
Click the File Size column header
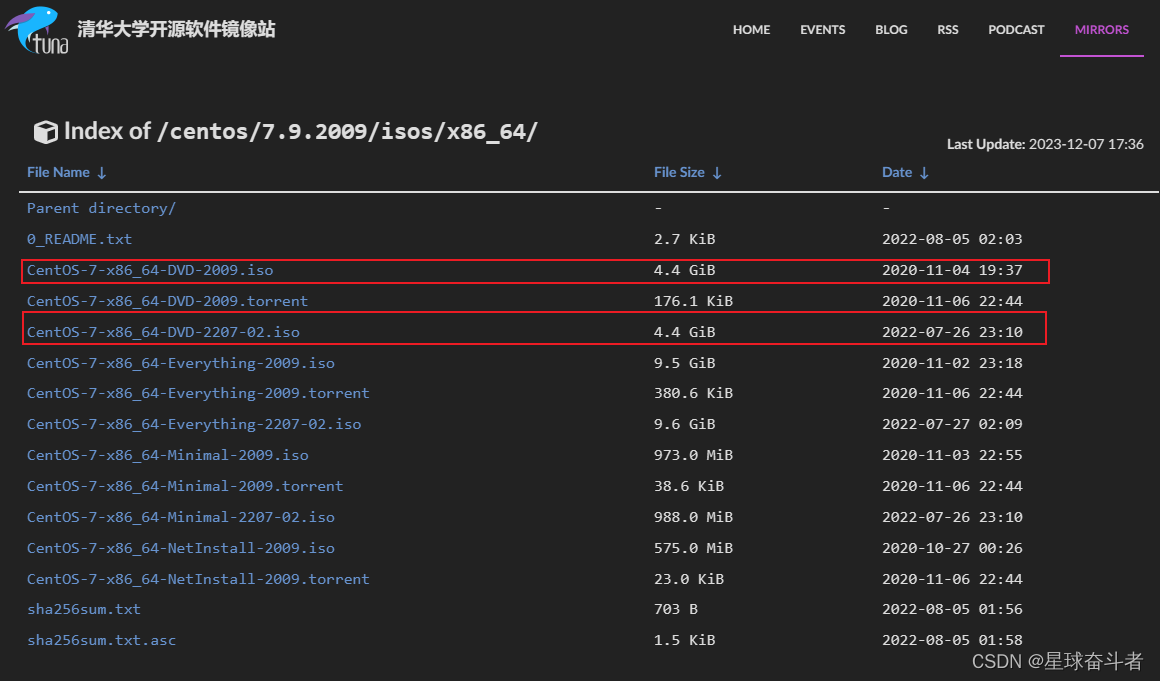pos(679,172)
